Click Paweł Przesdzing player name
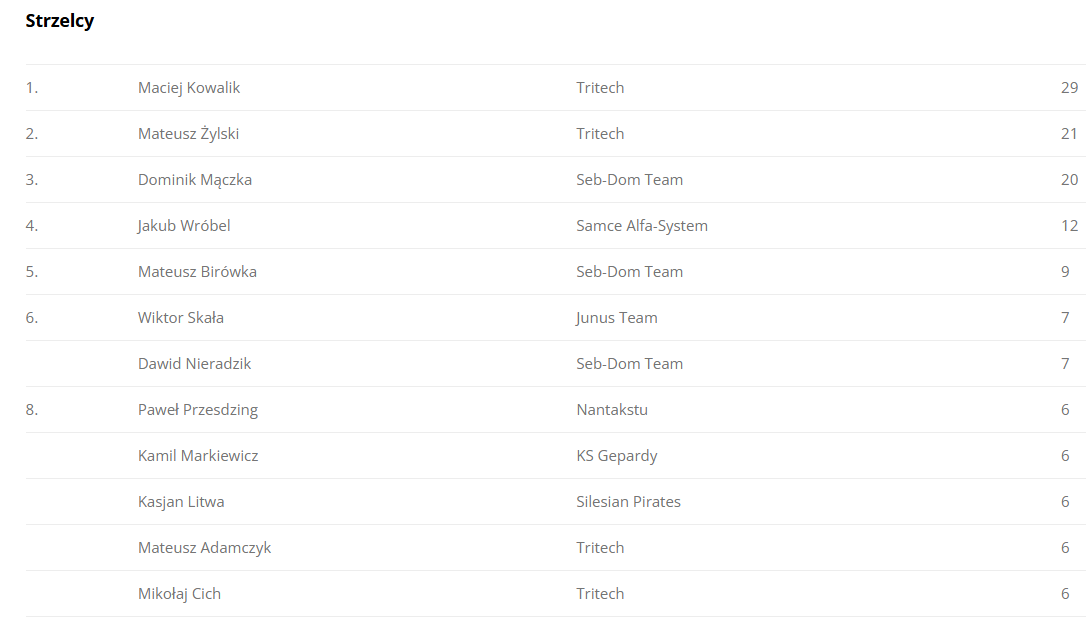This screenshot has width=1086, height=624. [x=197, y=410]
